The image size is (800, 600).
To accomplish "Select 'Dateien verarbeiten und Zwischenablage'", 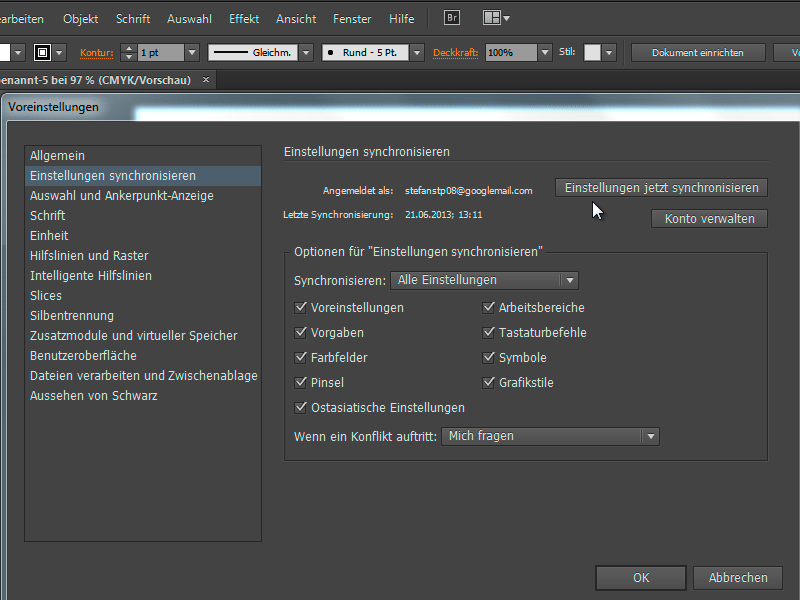I will click(143, 376).
